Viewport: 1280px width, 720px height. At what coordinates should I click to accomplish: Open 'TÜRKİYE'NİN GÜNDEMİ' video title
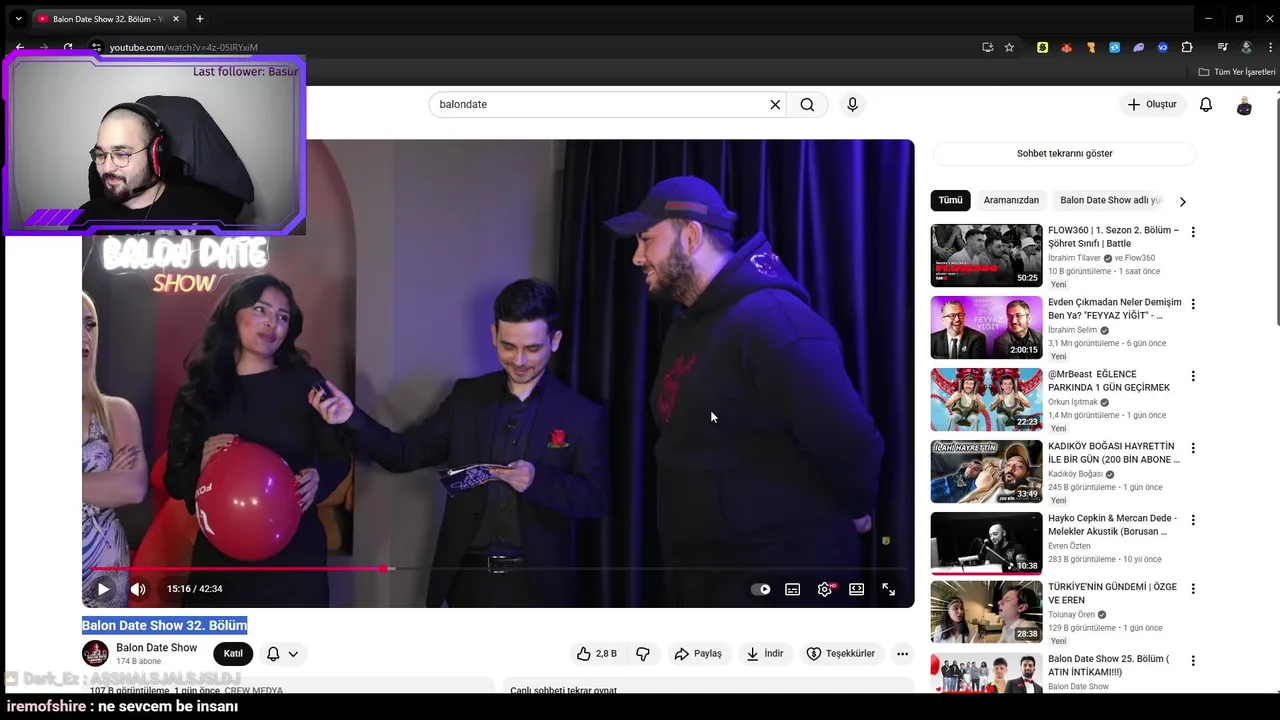click(x=1112, y=593)
